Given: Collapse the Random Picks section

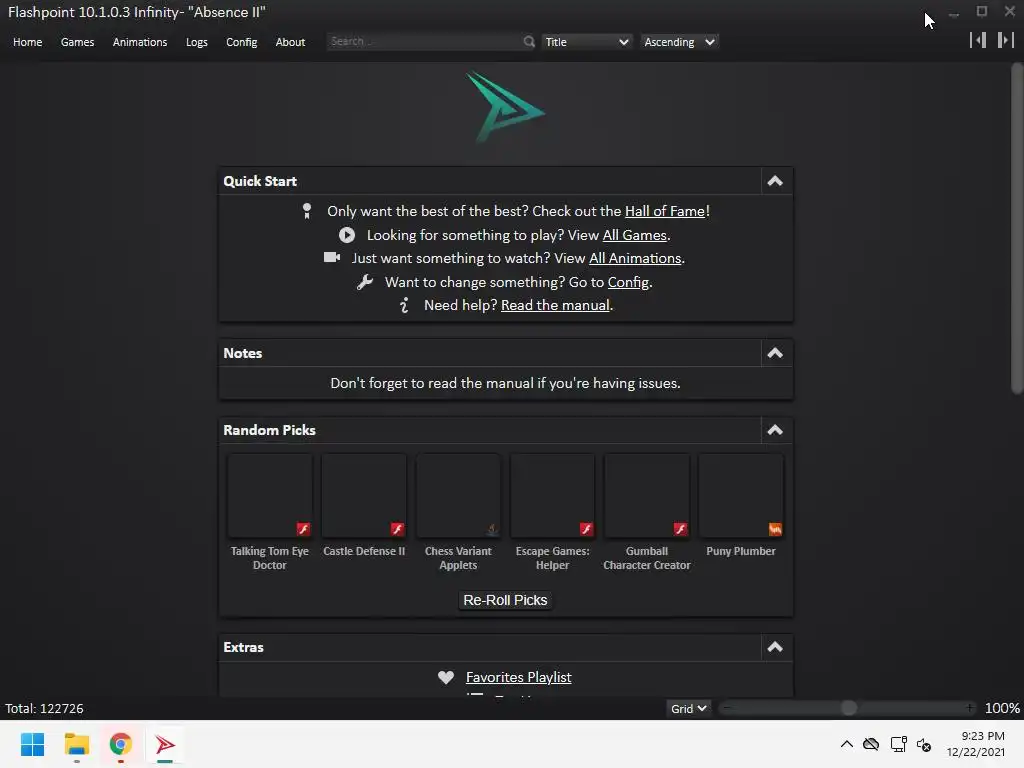Looking at the screenshot, I should 775,430.
